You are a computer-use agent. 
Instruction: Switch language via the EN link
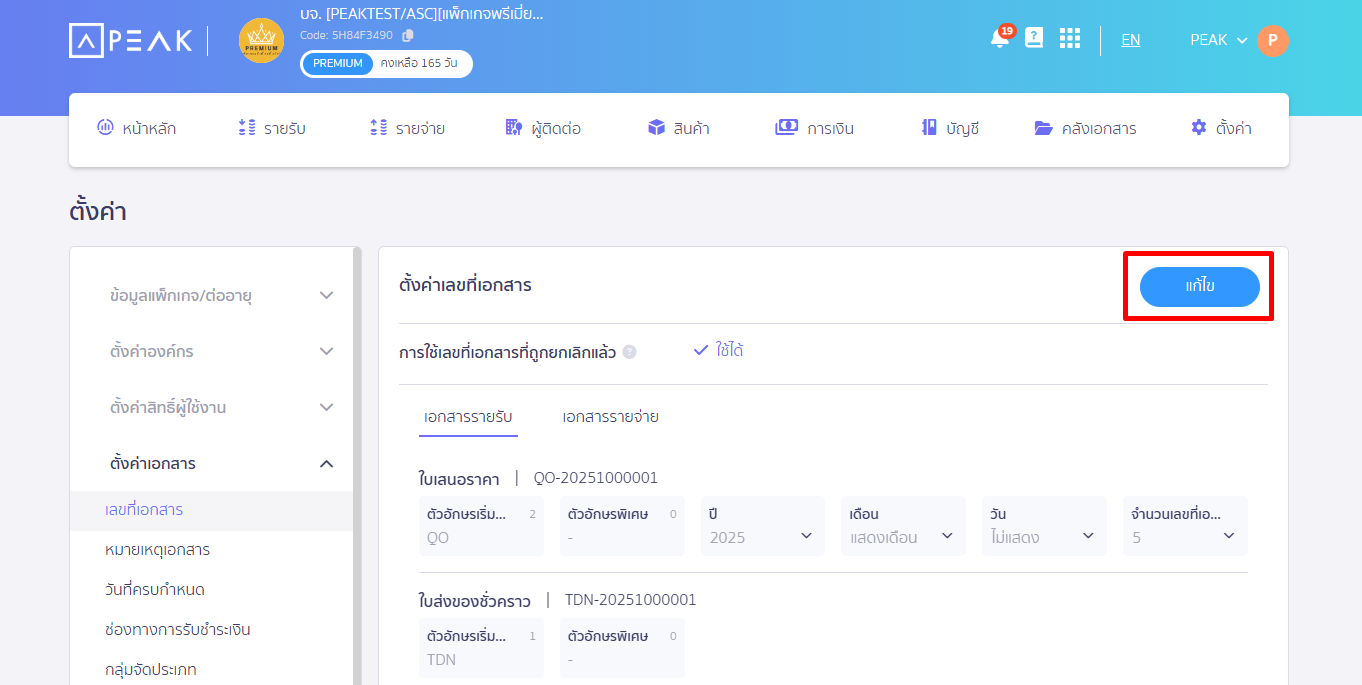click(x=1130, y=40)
